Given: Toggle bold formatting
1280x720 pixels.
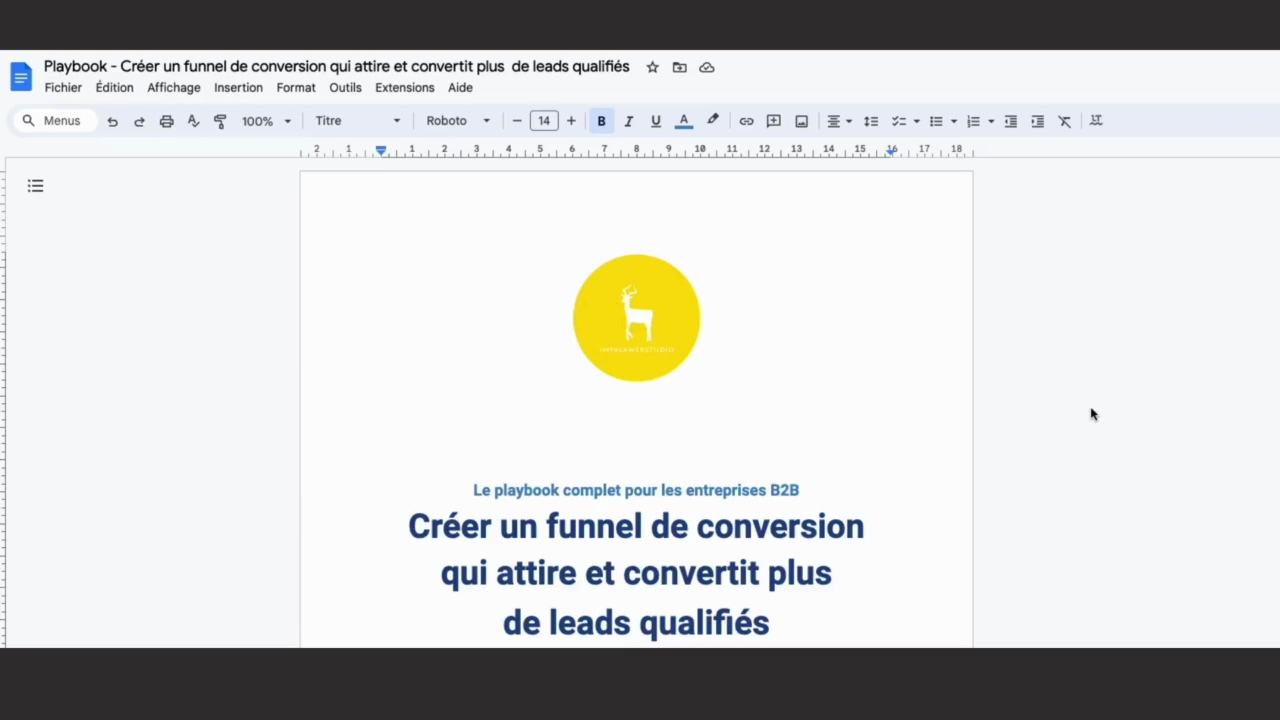Looking at the screenshot, I should click(601, 121).
